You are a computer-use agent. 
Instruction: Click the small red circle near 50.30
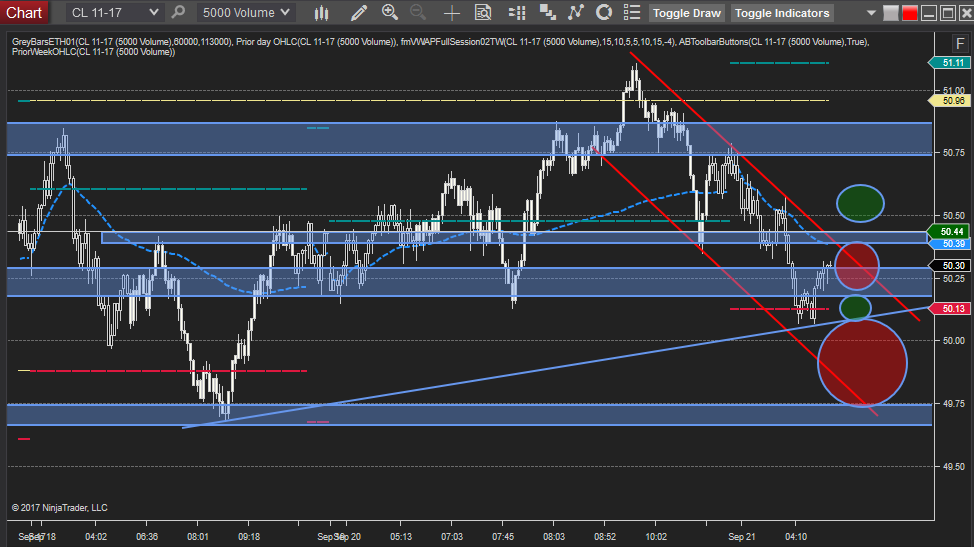[857, 266]
